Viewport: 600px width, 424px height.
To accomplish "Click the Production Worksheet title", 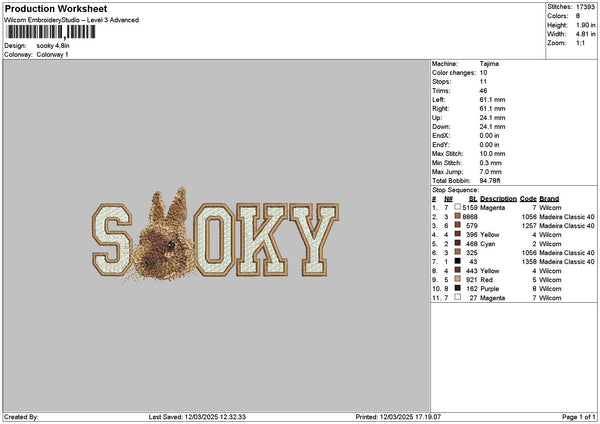I will (x=56, y=8).
